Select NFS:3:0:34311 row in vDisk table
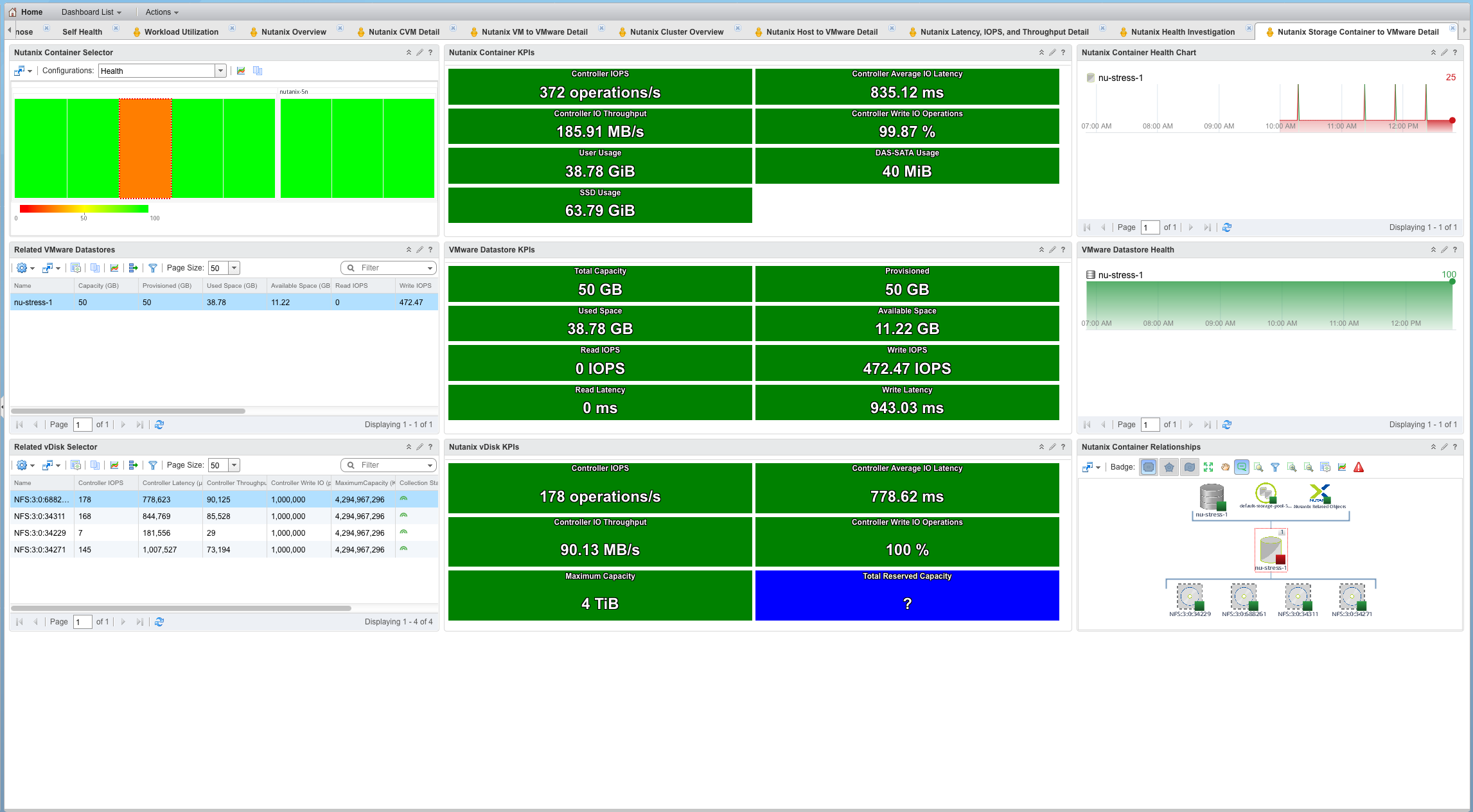1473x812 pixels. pos(224,516)
